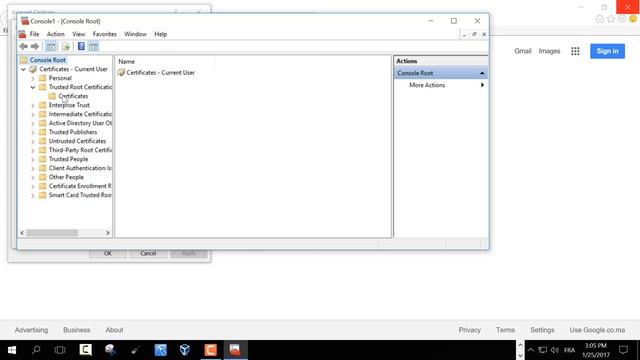Click the Back arrow in MMC toolbar
Viewport: 640px width, 360px height.
coord(24,47)
